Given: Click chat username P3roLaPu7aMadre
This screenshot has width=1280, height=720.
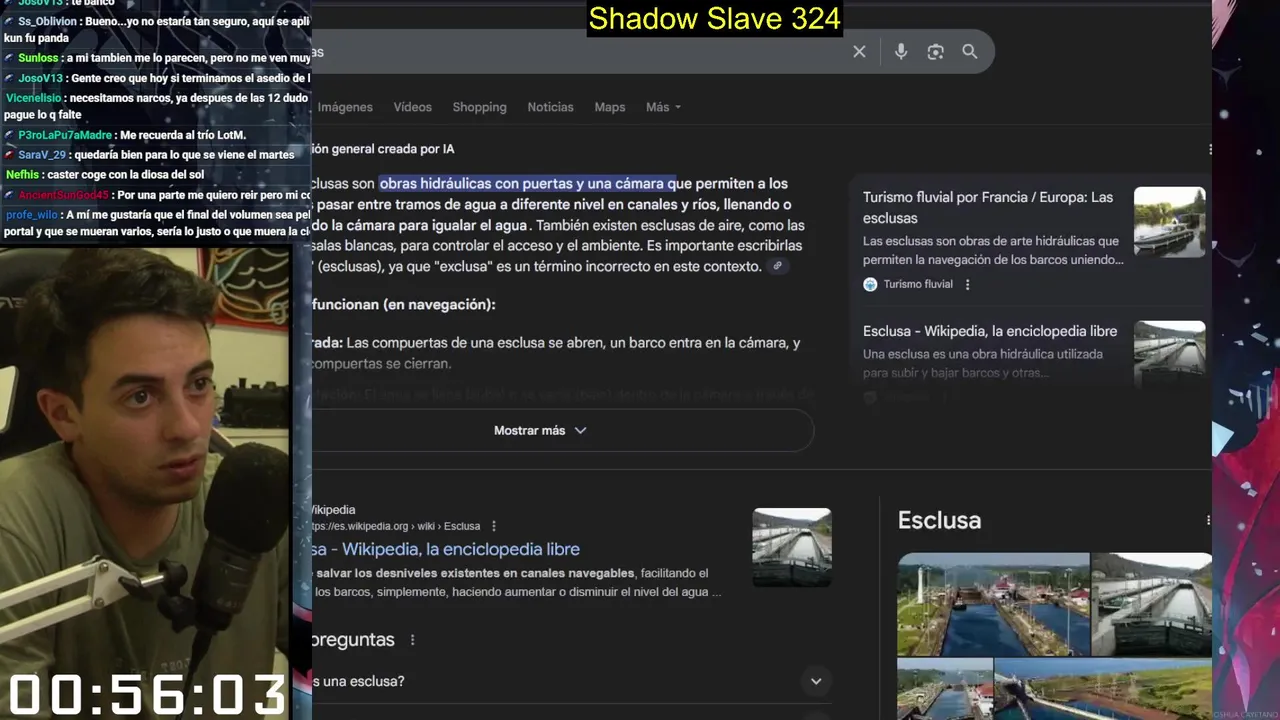Looking at the screenshot, I should (65, 135).
